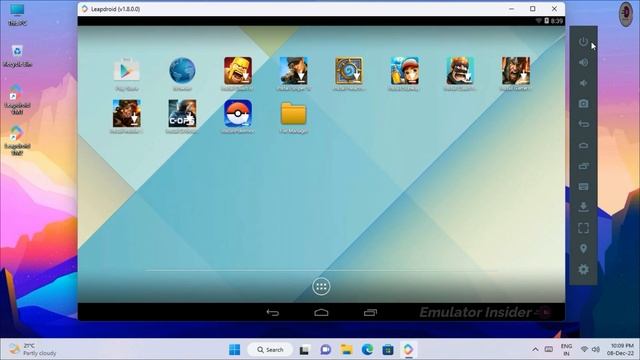This screenshot has height=360, width=640.
Task: Open the weather widget on taskbar
Action: coord(33,350)
